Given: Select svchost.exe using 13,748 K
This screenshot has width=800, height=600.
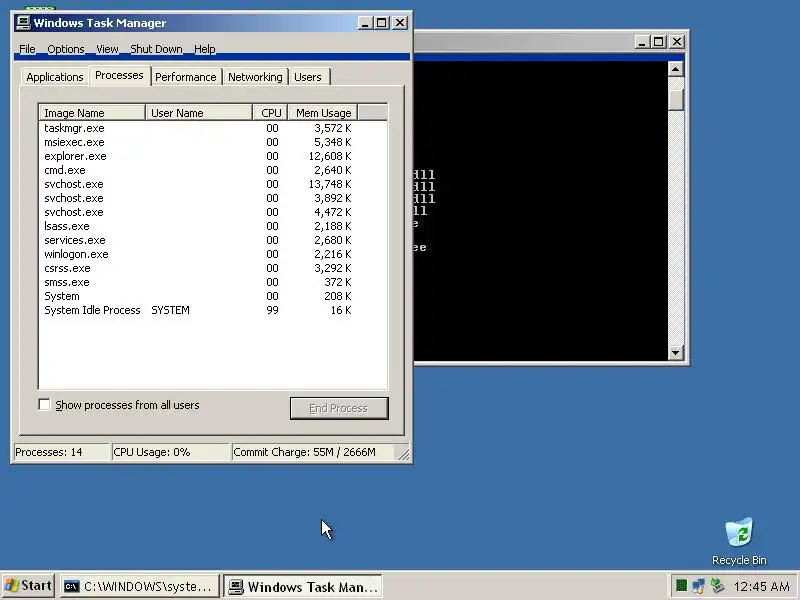Looking at the screenshot, I should (x=197, y=184).
